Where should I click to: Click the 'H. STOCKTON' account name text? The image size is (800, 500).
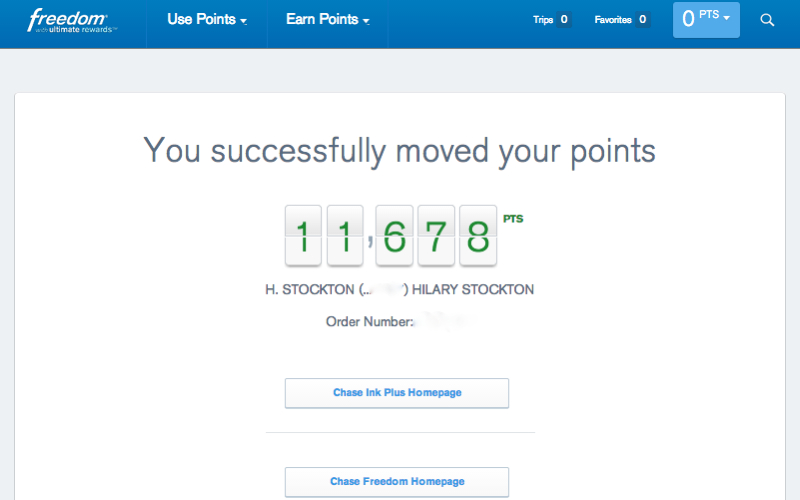pos(310,289)
